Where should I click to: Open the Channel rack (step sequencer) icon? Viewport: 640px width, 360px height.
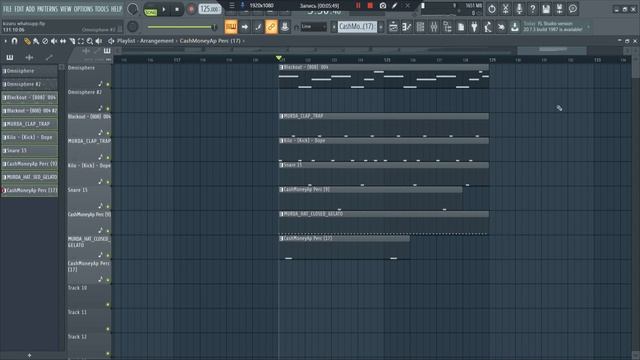[420, 27]
